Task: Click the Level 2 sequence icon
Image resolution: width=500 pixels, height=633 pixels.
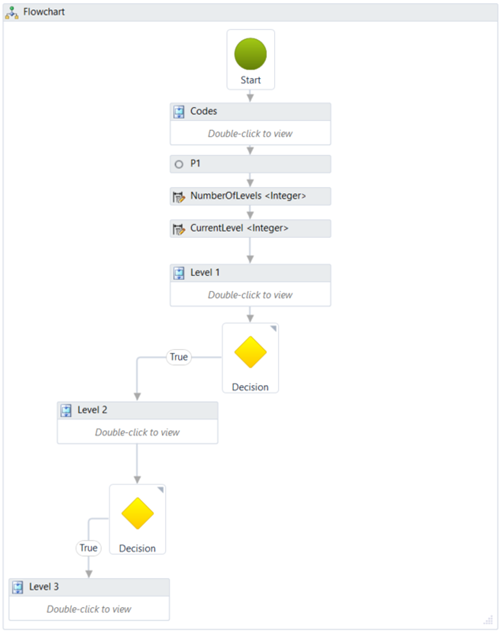Action: pyautogui.click(x=66, y=411)
